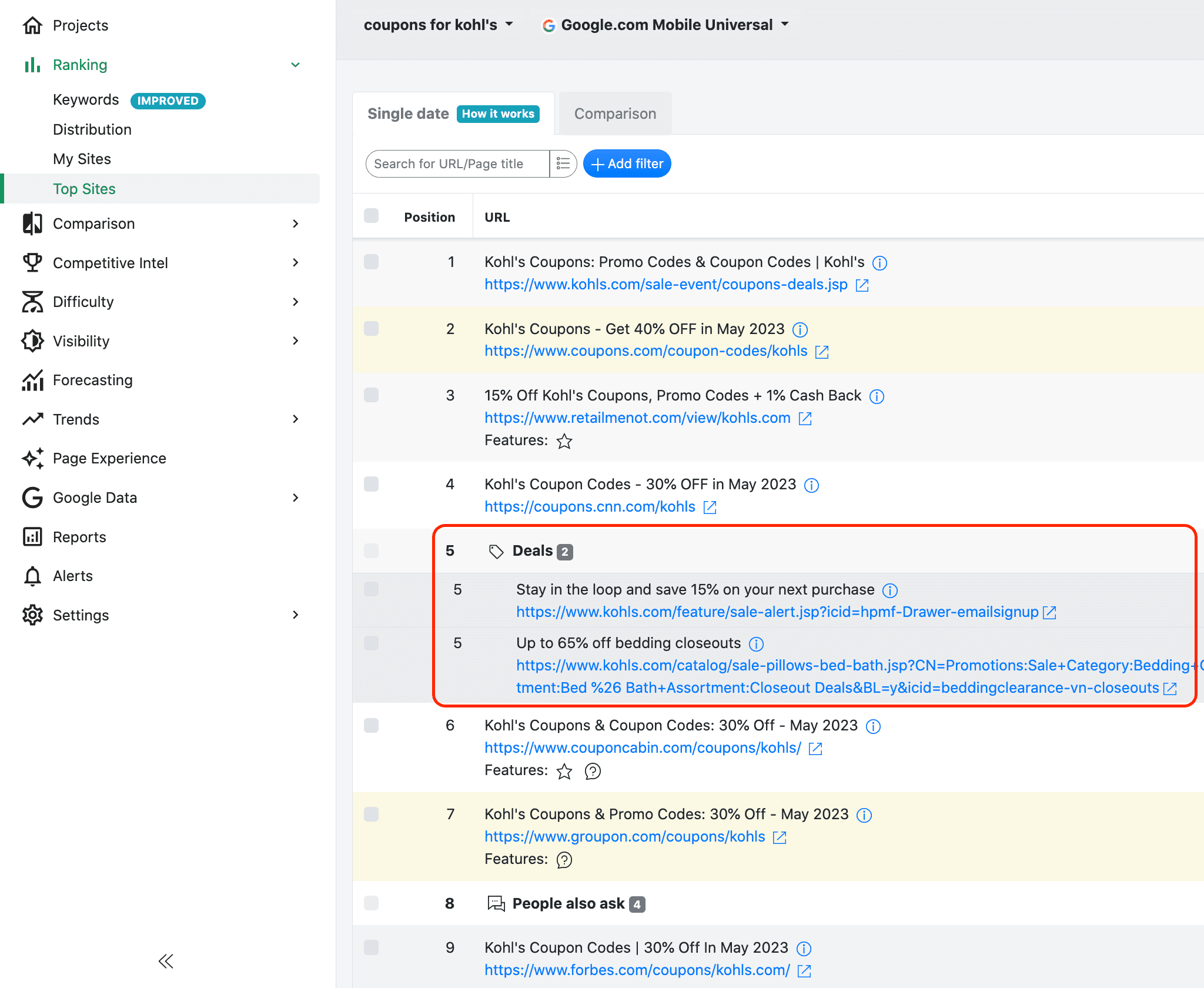Image resolution: width=1204 pixels, height=988 pixels.
Task: Click info icon for Kohl's Coupons 40% OFF result
Action: point(800,329)
